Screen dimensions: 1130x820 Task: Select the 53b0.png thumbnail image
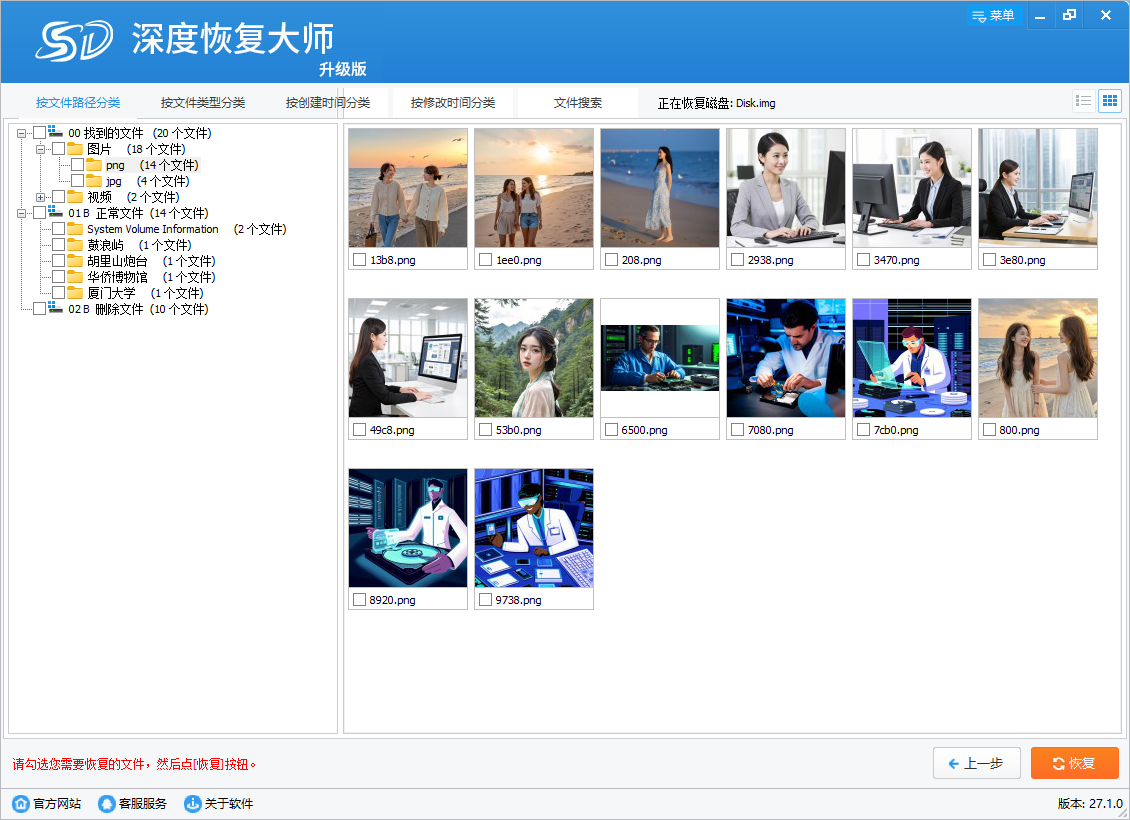point(534,358)
